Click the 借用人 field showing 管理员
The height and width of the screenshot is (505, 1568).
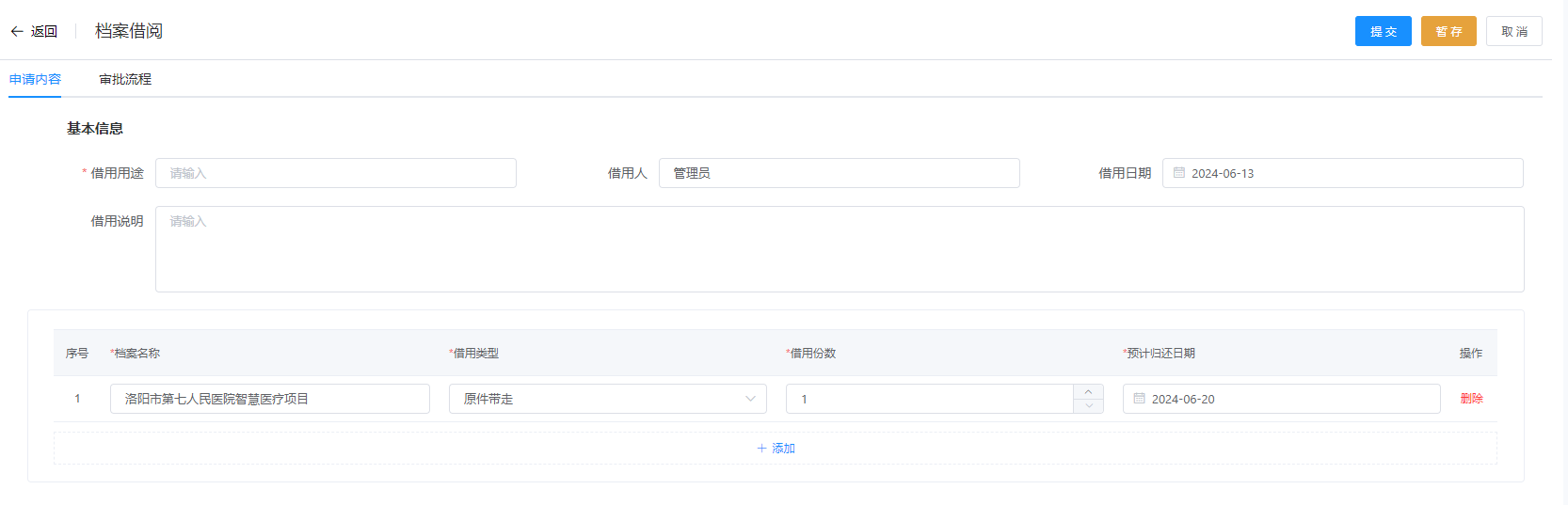(x=838, y=173)
